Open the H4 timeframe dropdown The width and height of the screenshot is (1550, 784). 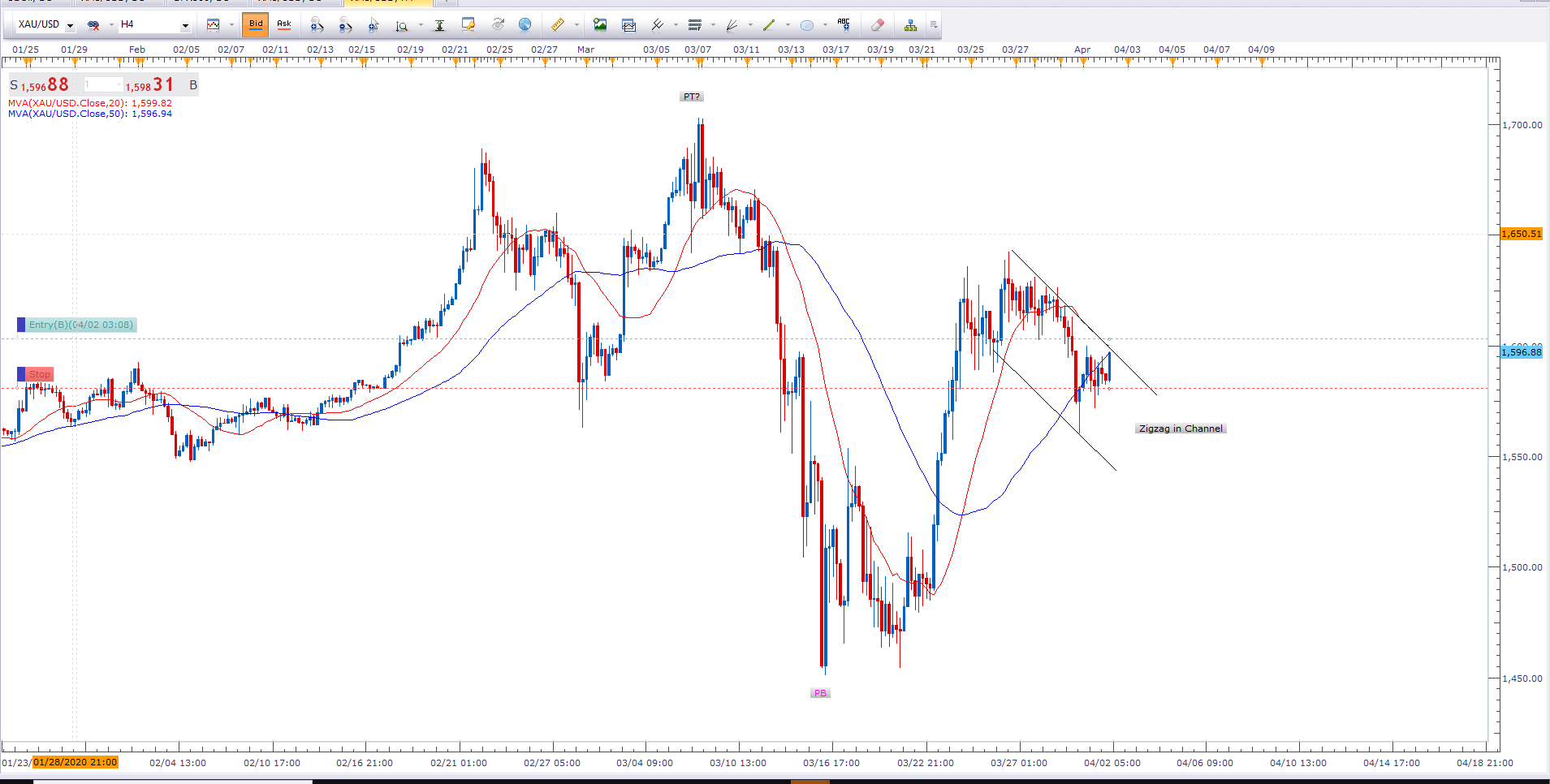(x=184, y=26)
